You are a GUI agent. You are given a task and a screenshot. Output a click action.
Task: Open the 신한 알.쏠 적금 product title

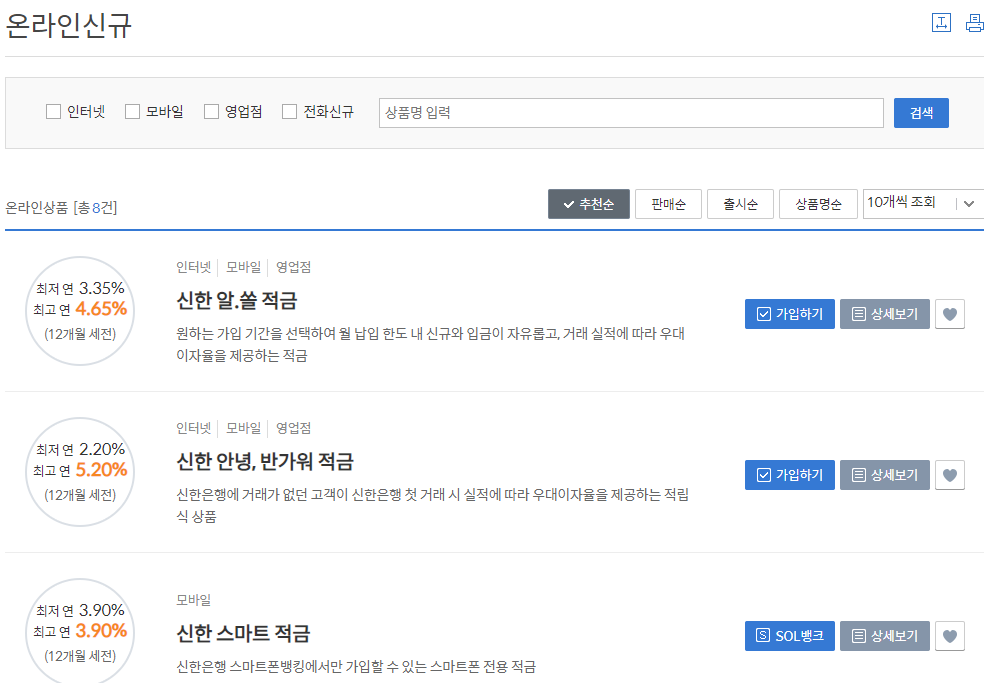click(x=237, y=301)
